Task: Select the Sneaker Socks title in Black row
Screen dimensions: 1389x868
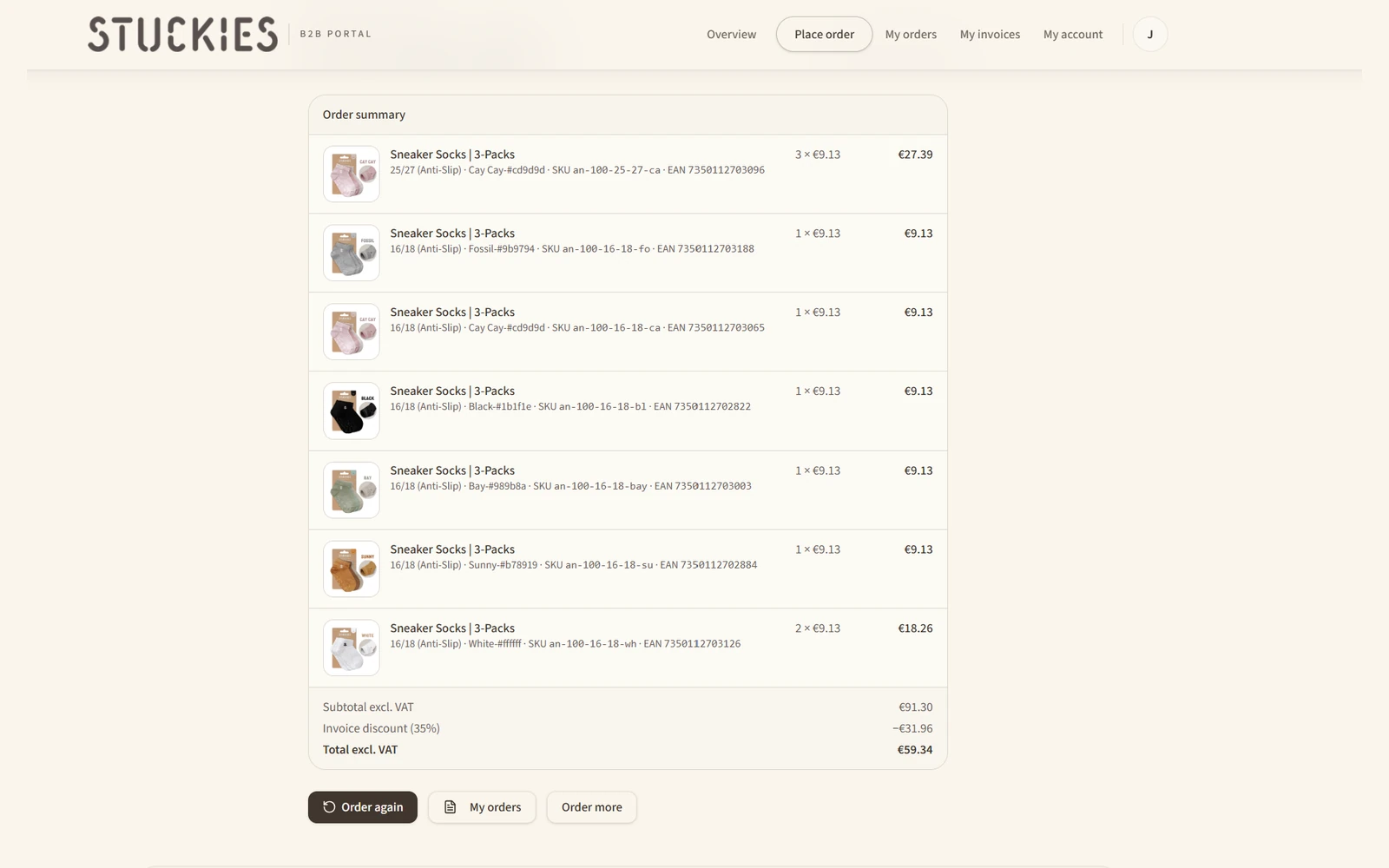Action: point(452,391)
